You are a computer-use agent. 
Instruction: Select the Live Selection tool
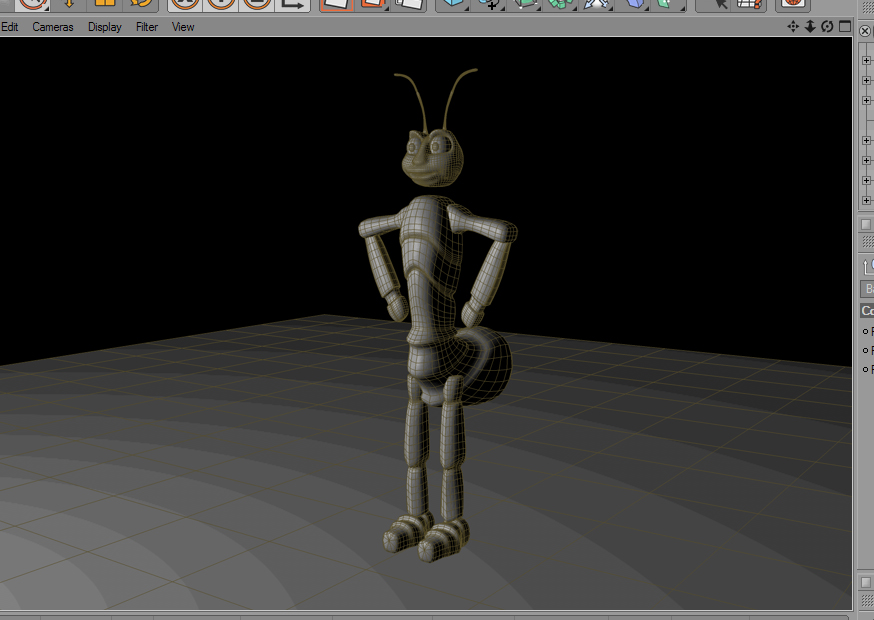point(32,4)
